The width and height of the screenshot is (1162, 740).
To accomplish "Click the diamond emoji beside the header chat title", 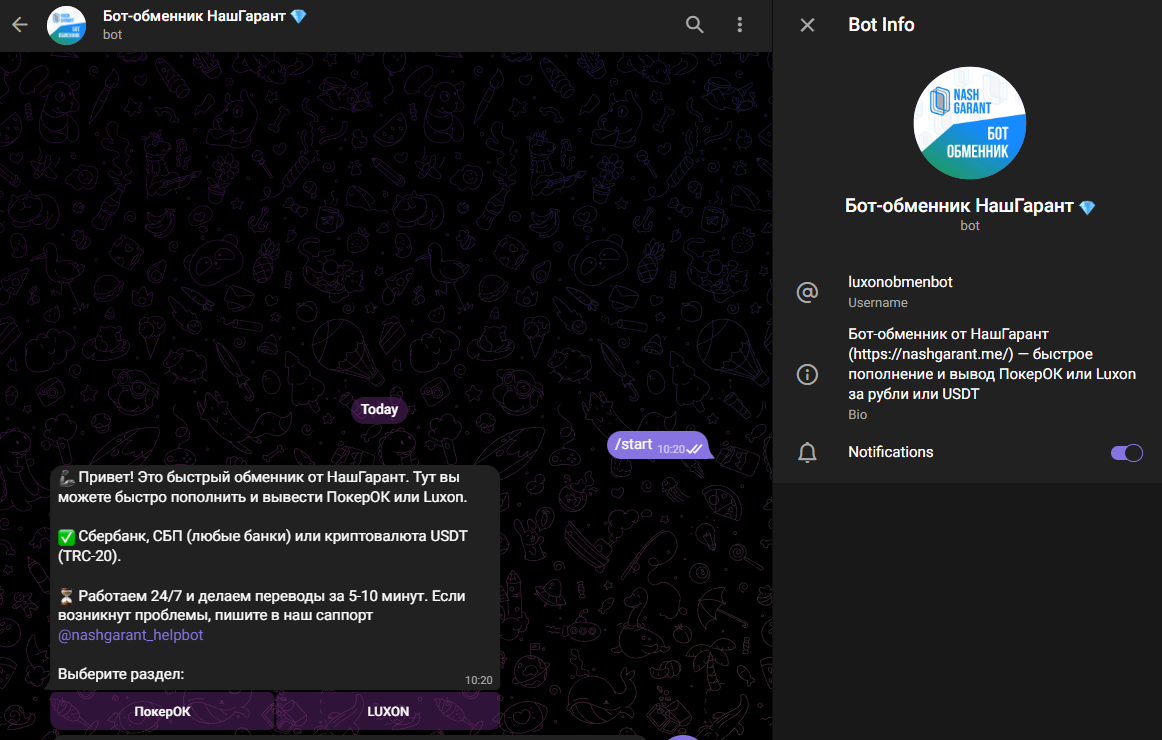I will pos(299,16).
